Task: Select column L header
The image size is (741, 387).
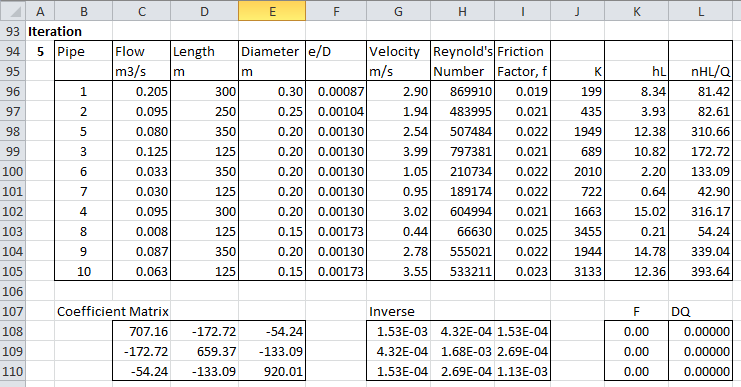Action: pyautogui.click(x=701, y=10)
